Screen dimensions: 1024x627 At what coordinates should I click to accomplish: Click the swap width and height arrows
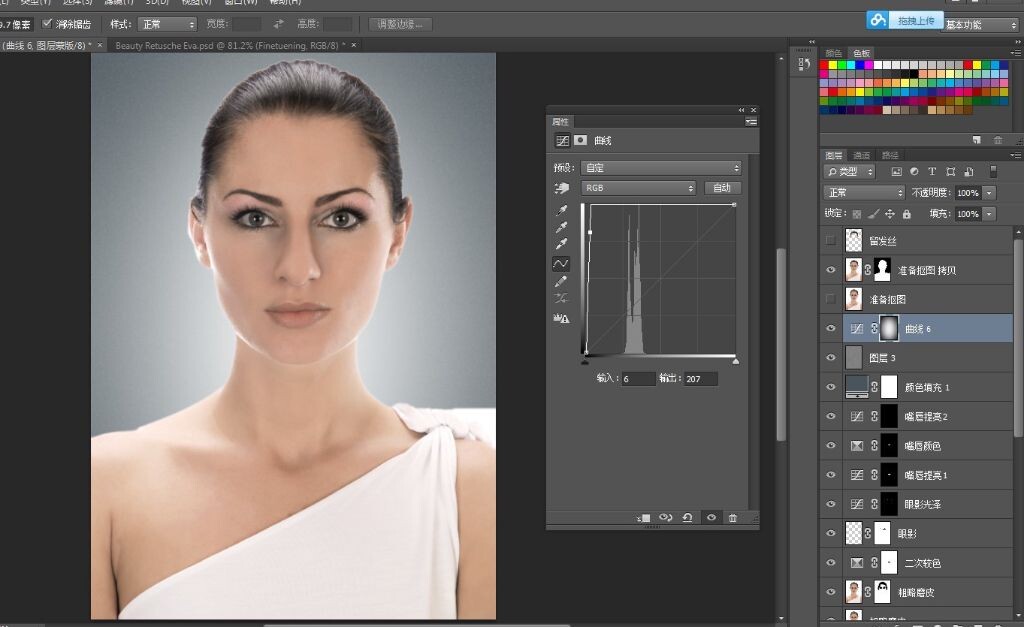(279, 24)
